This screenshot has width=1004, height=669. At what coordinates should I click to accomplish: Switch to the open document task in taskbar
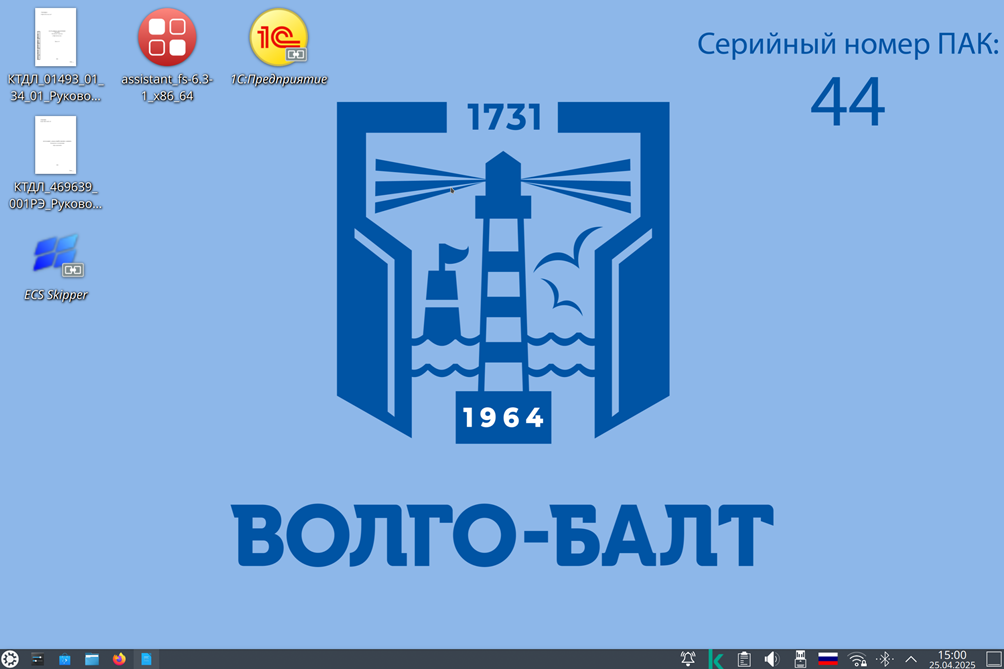click(x=146, y=659)
